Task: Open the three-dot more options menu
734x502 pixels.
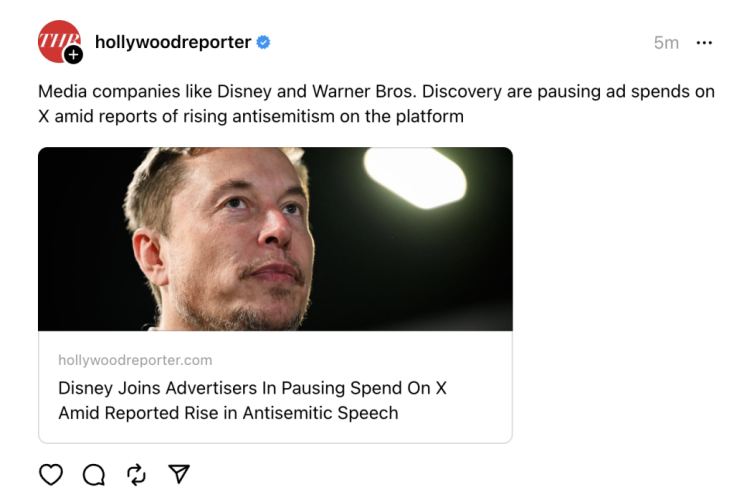Action: (x=704, y=43)
